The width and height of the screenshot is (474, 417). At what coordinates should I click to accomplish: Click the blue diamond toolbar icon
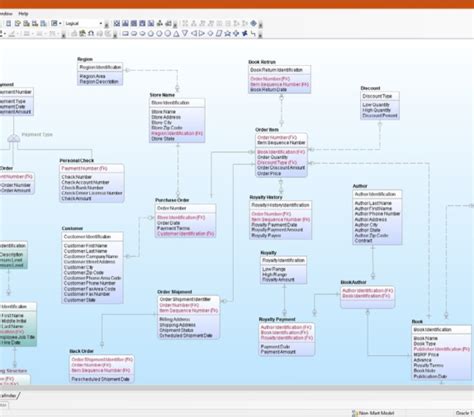[254, 23]
